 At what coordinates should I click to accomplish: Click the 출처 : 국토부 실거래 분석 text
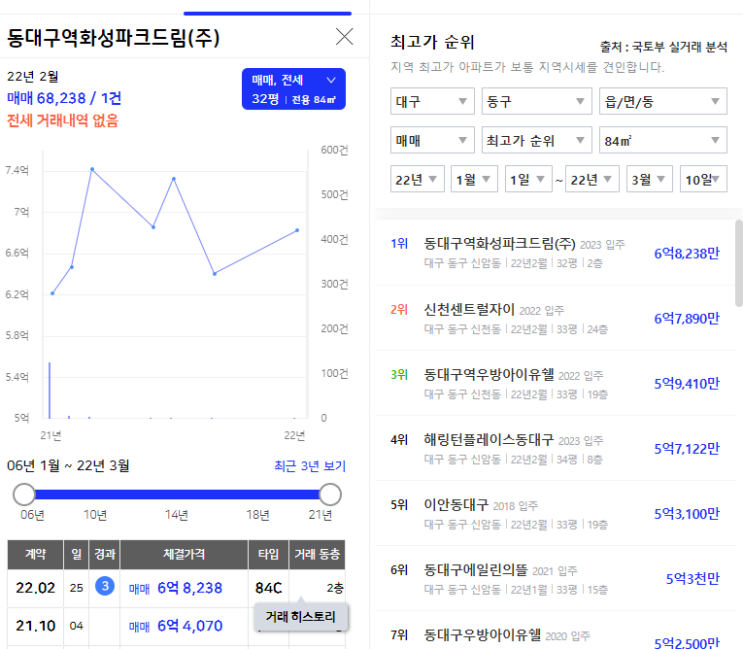[x=663, y=47]
